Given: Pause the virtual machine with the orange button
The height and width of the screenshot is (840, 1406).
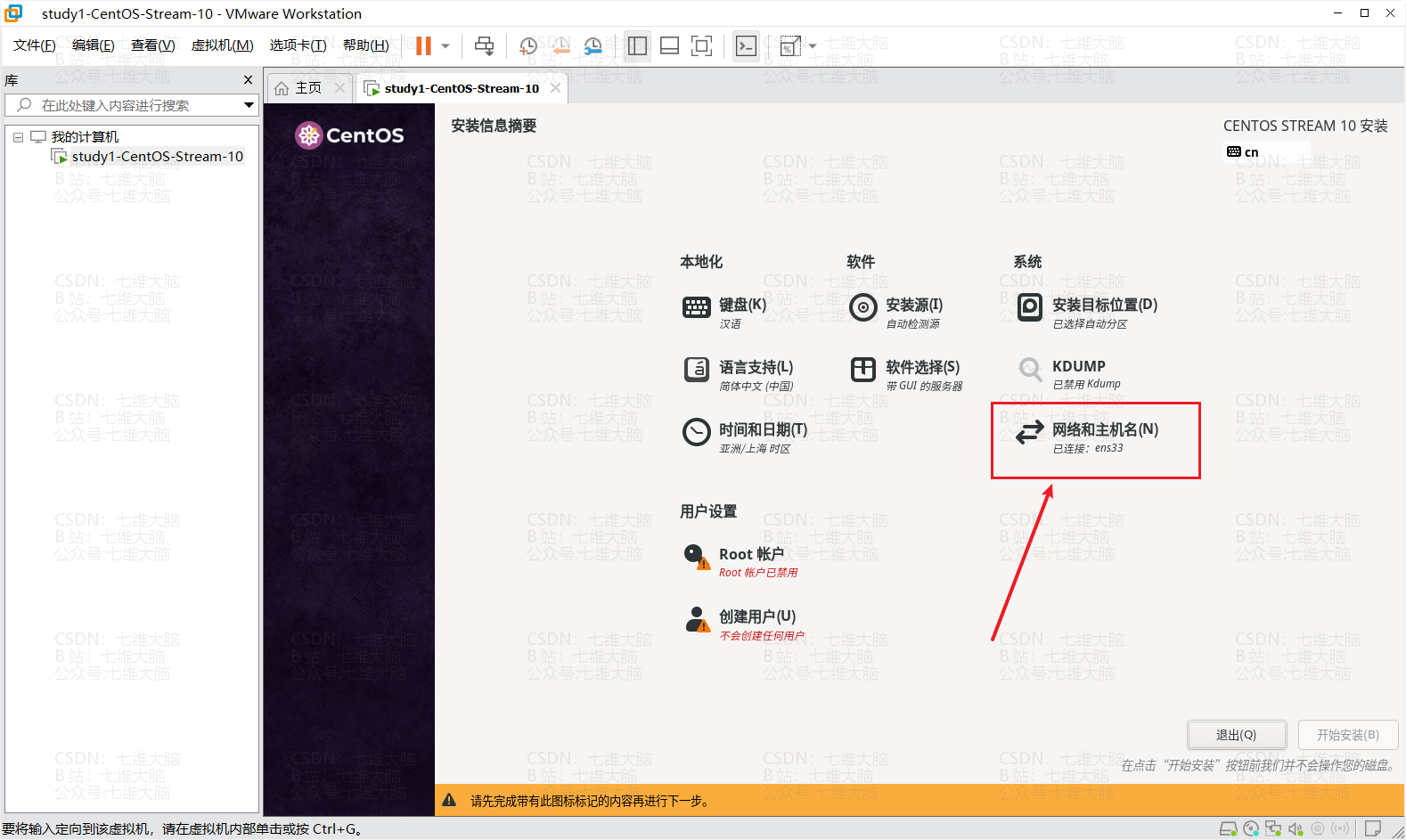Looking at the screenshot, I should click(x=423, y=45).
